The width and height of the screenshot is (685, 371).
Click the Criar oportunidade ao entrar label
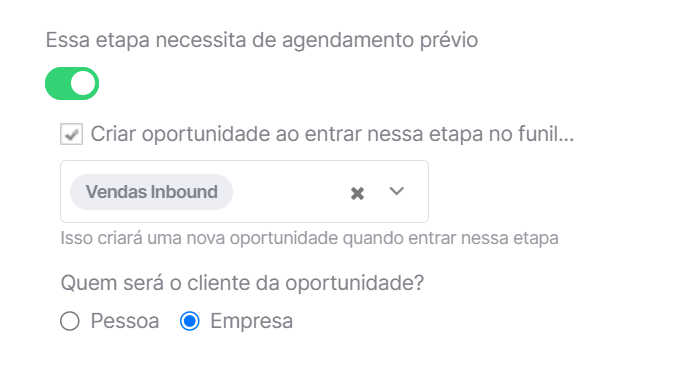pos(332,134)
